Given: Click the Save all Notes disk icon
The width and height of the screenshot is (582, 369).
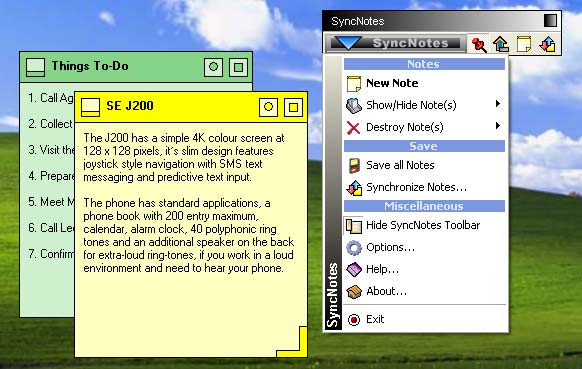Looking at the screenshot, I should pos(354,166).
